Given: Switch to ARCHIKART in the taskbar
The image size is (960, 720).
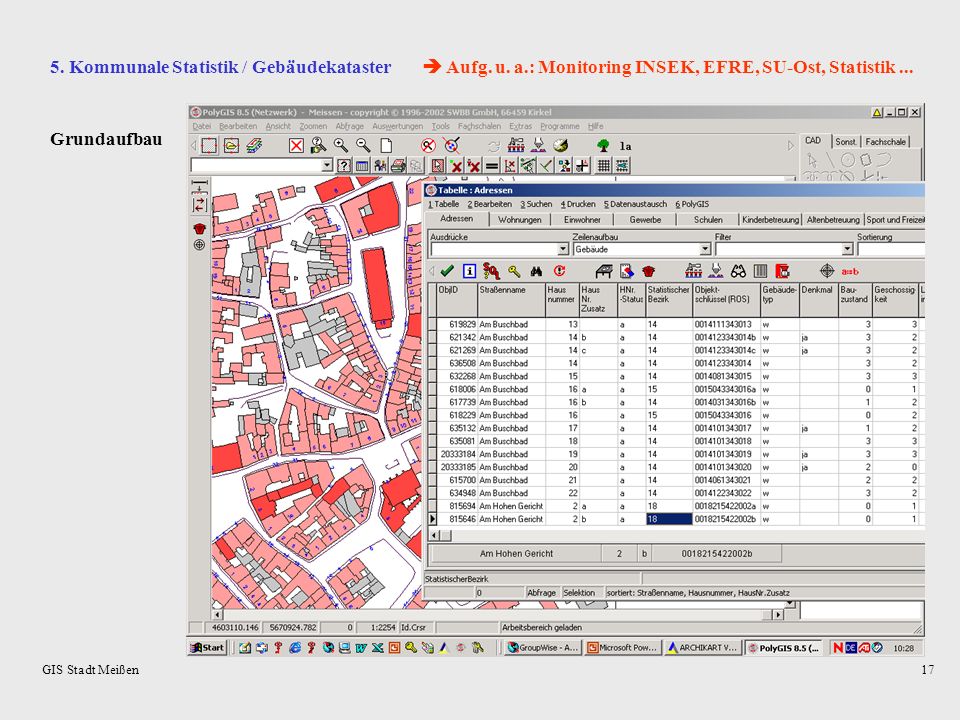Looking at the screenshot, I should pos(702,647).
